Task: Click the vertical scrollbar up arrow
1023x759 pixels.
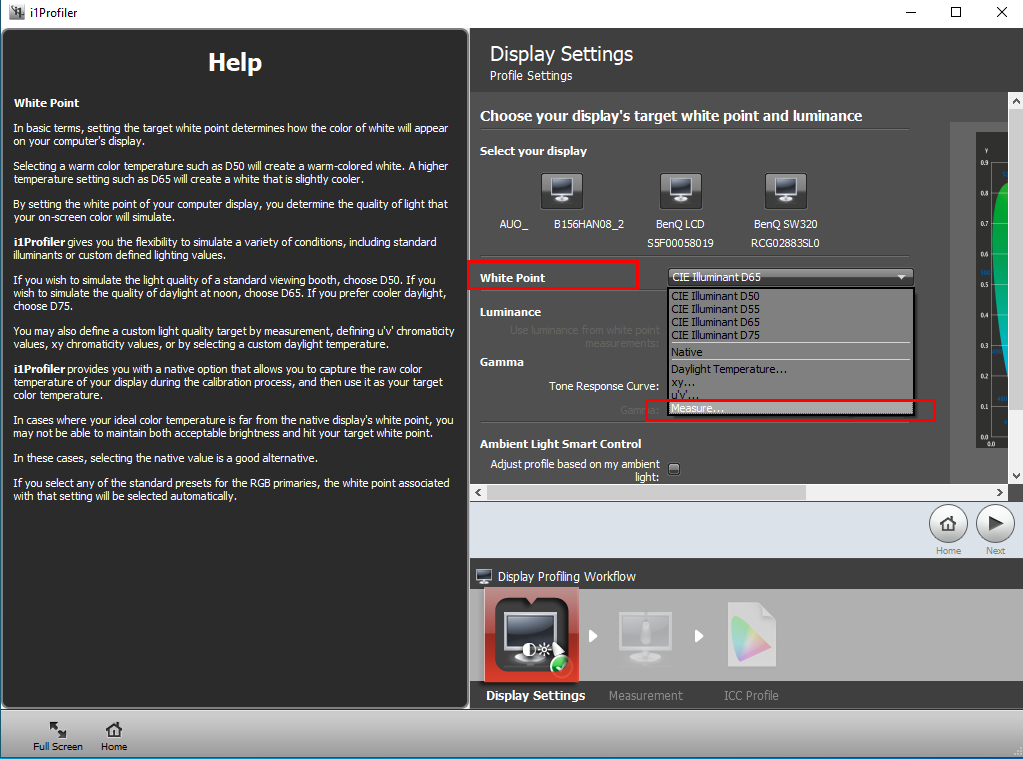Action: (1016, 101)
